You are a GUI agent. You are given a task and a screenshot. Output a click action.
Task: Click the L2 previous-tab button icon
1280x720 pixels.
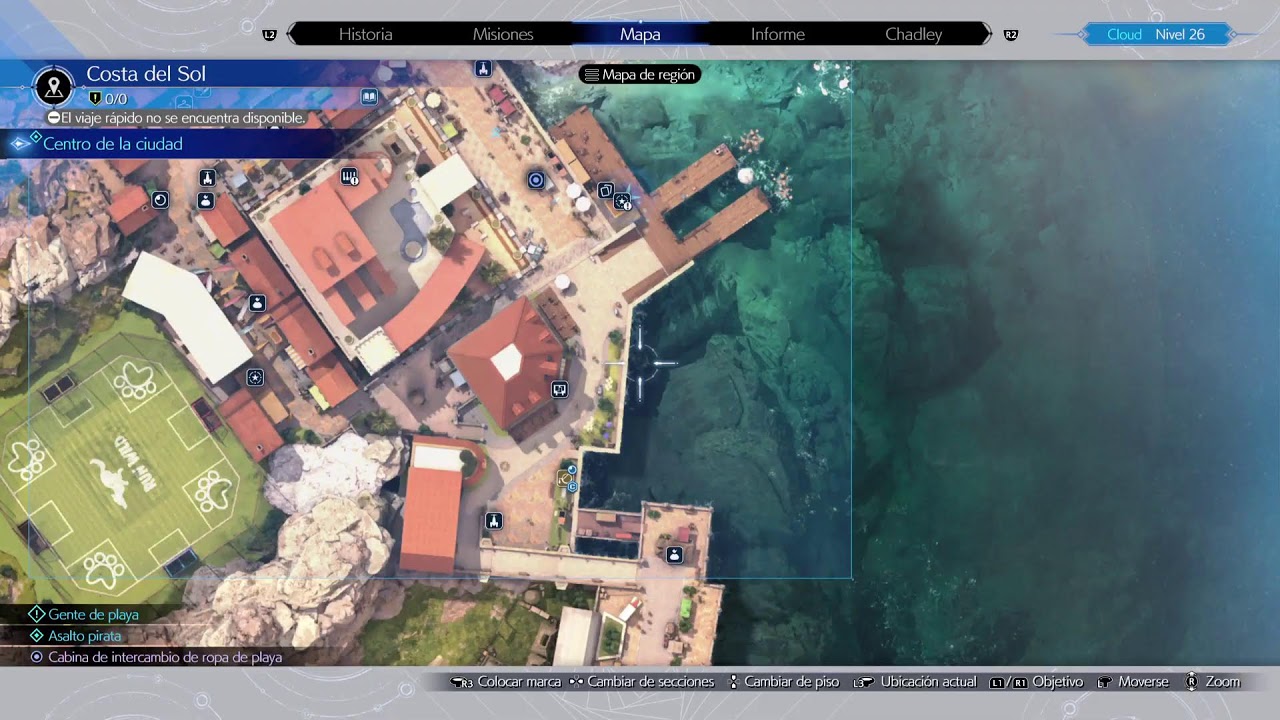click(x=269, y=35)
